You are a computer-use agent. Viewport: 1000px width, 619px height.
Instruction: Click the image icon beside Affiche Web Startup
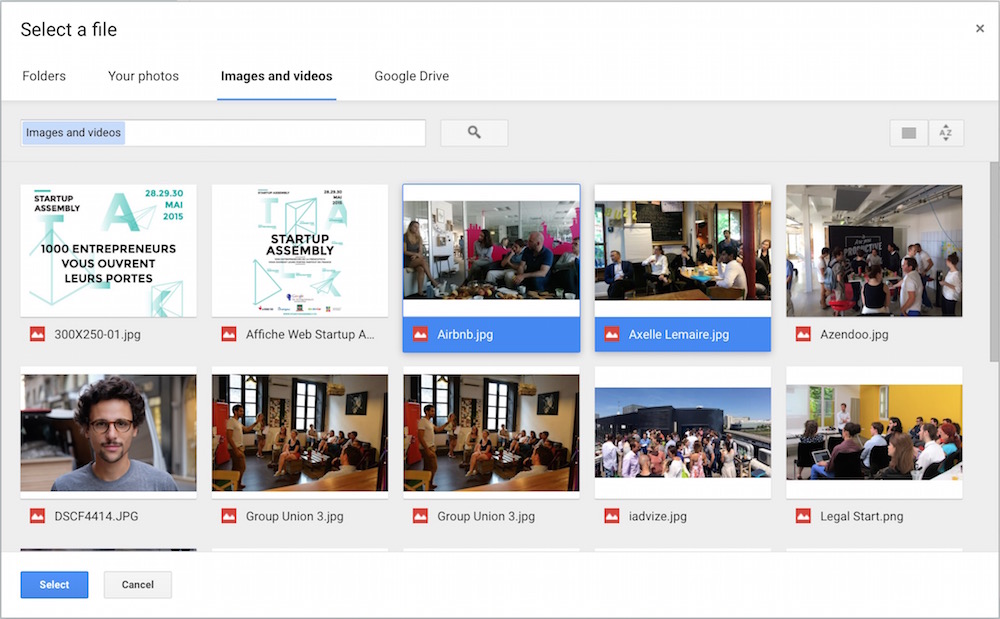229,334
